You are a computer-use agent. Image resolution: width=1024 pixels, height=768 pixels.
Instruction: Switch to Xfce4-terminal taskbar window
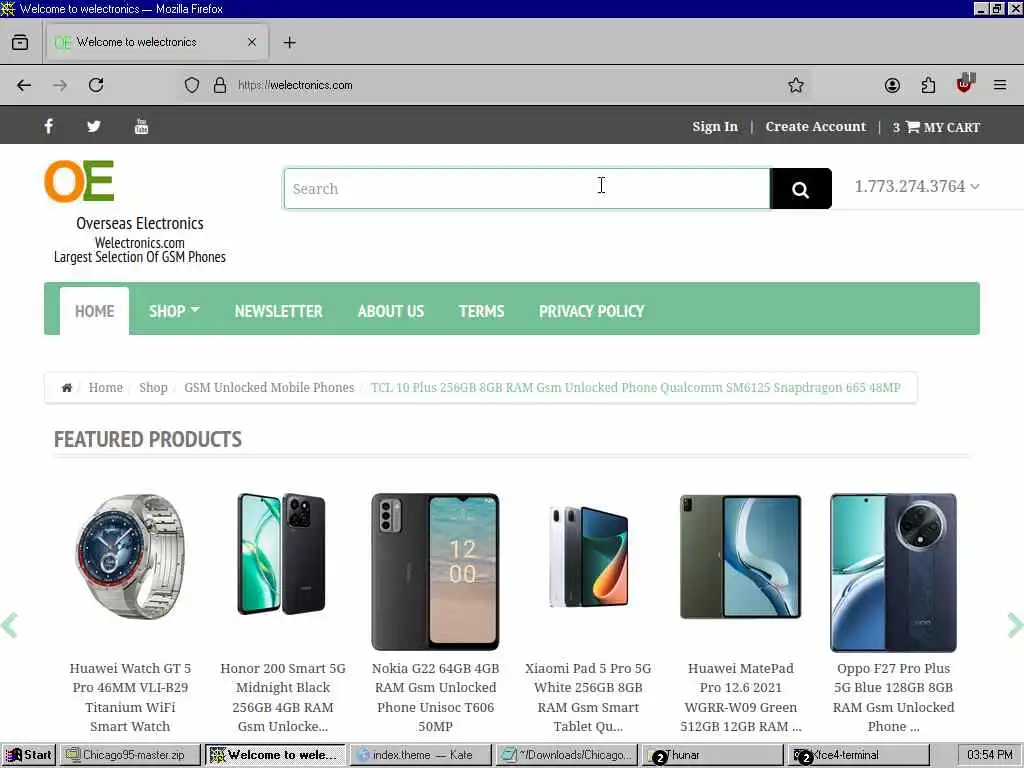pyautogui.click(x=858, y=755)
